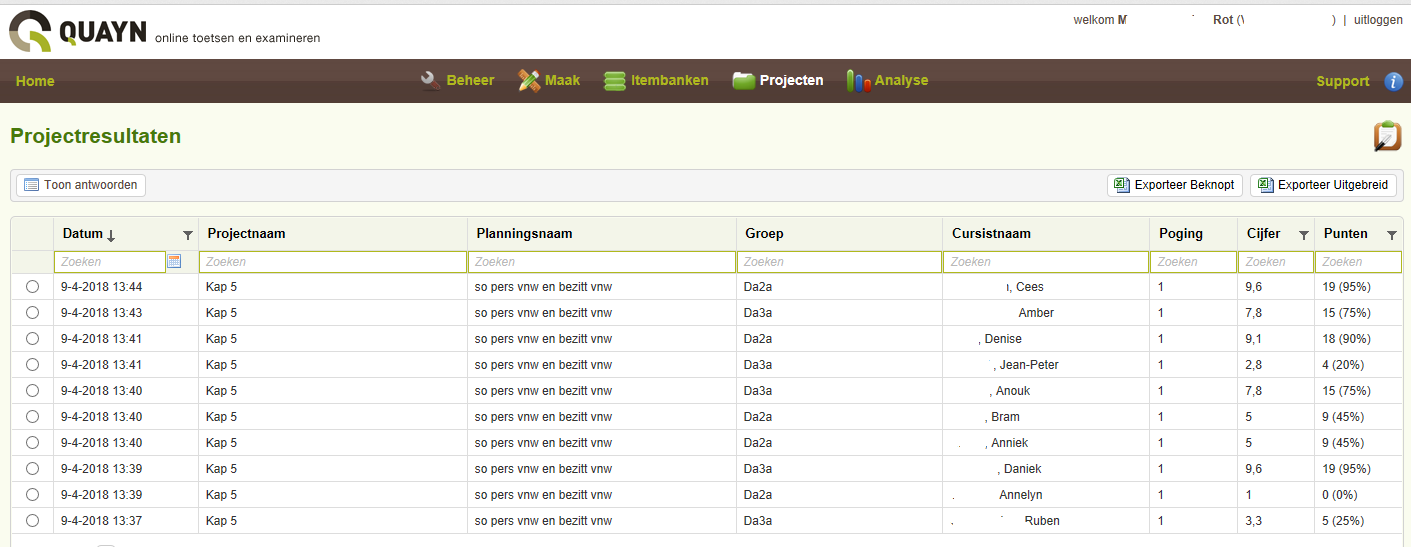Click Exporteer Uitgebreid button
Viewport: 1411px width, 547px height.
point(1323,185)
